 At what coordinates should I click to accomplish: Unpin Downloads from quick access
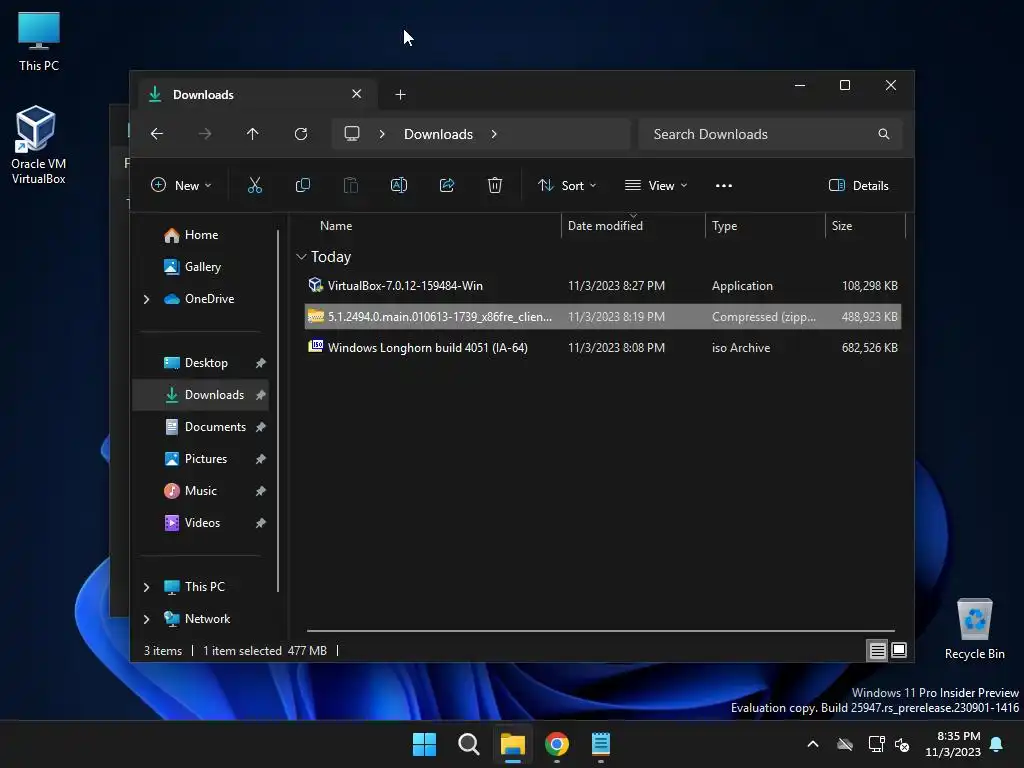(261, 395)
